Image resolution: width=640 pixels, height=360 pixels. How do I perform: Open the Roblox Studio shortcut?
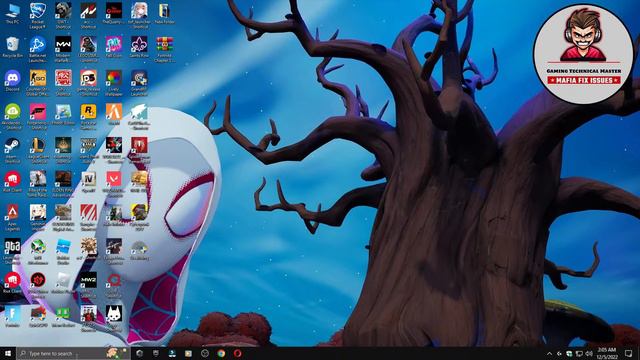tap(63, 251)
